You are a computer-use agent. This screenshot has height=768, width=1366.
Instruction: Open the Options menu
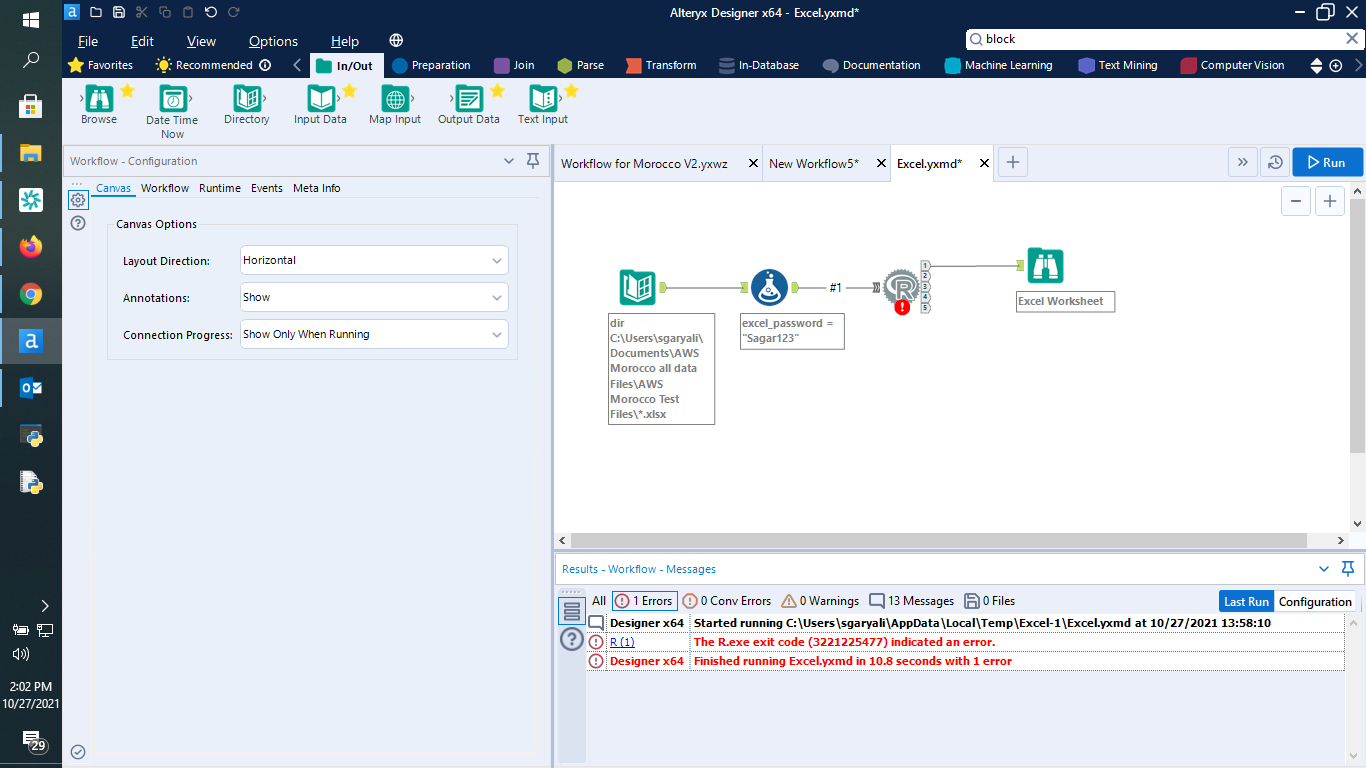point(273,41)
